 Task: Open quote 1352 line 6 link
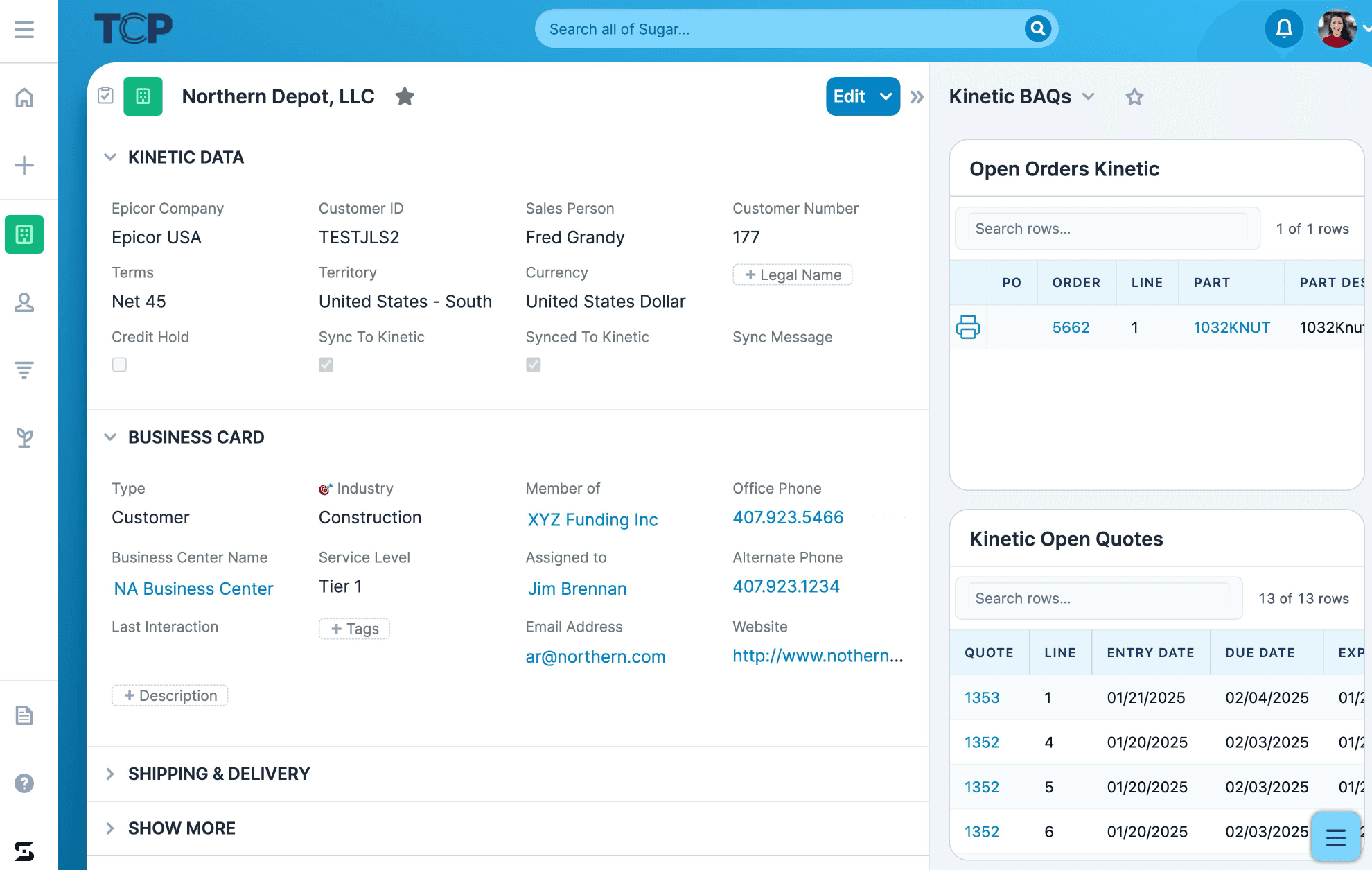pos(982,832)
